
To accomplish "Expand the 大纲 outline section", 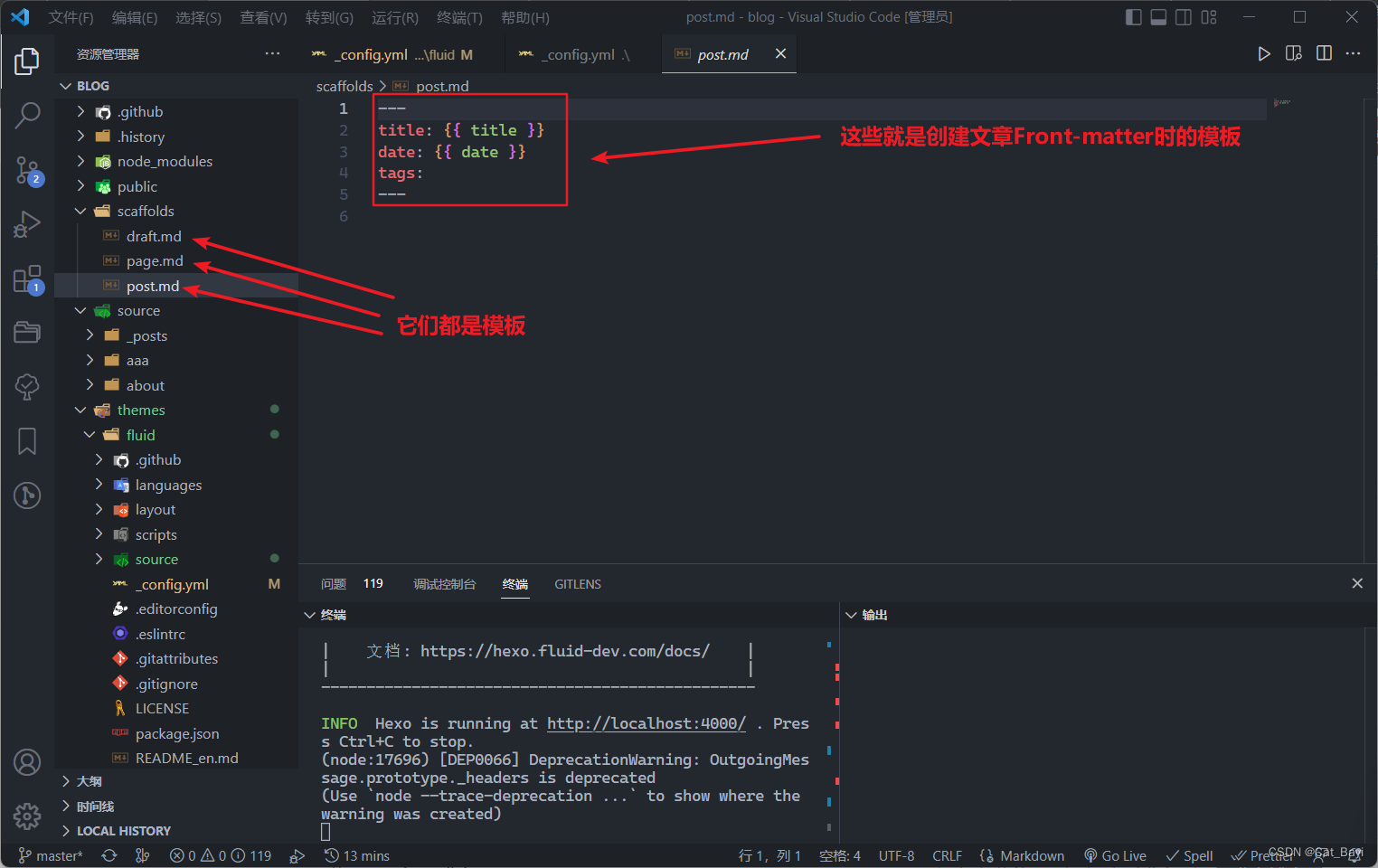I will pos(176,781).
